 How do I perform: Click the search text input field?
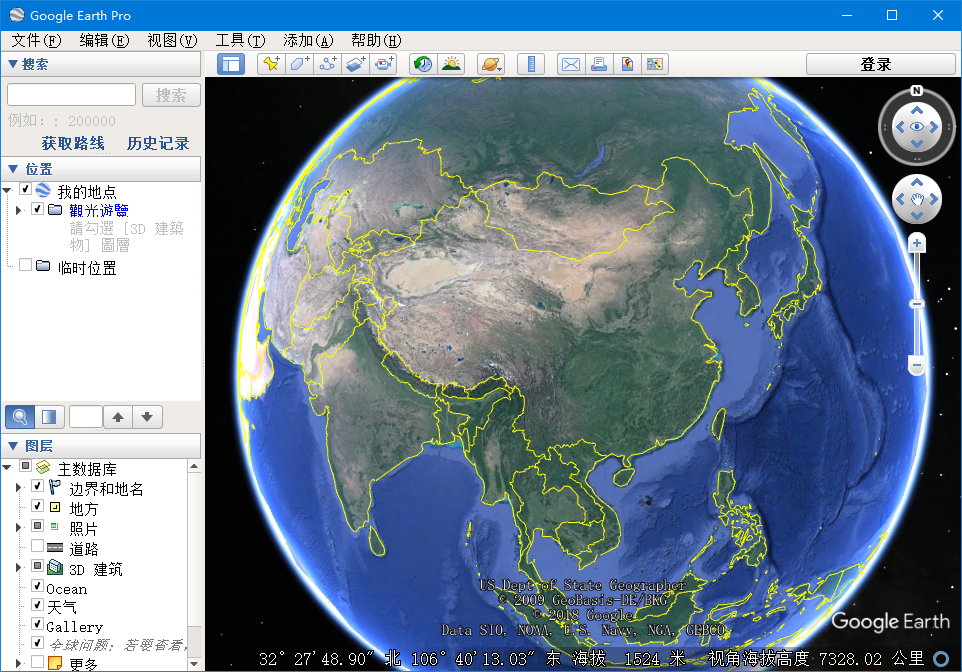71,95
